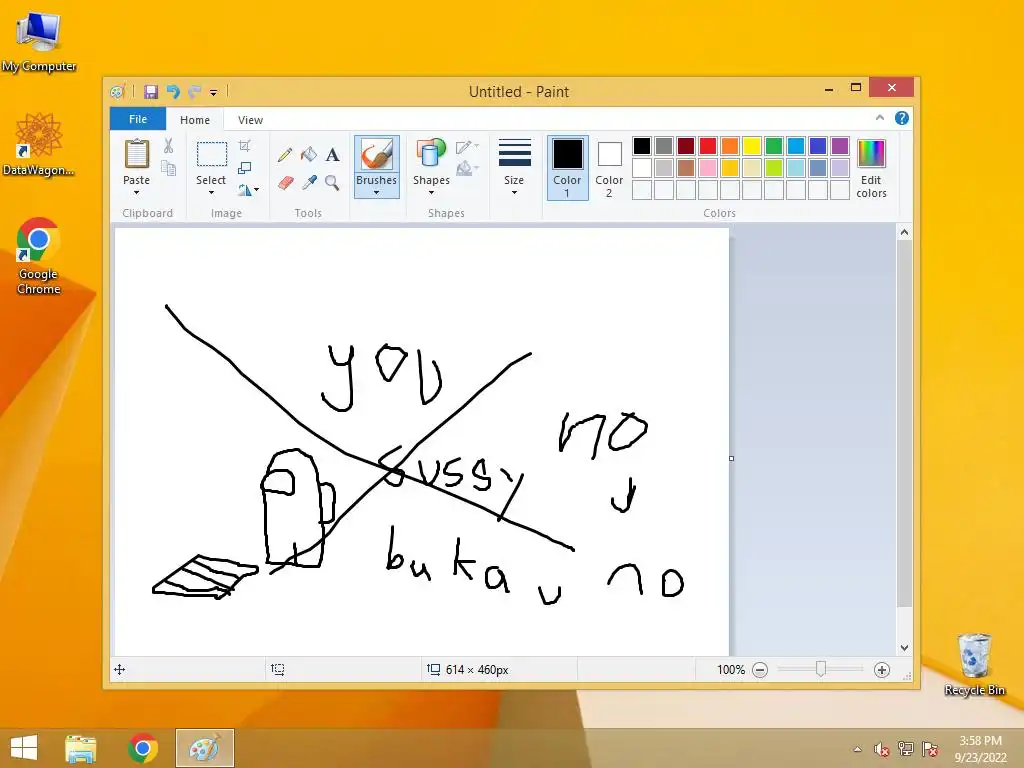Select the Fill with color bucket tool
1024x768 pixels.
309,155
